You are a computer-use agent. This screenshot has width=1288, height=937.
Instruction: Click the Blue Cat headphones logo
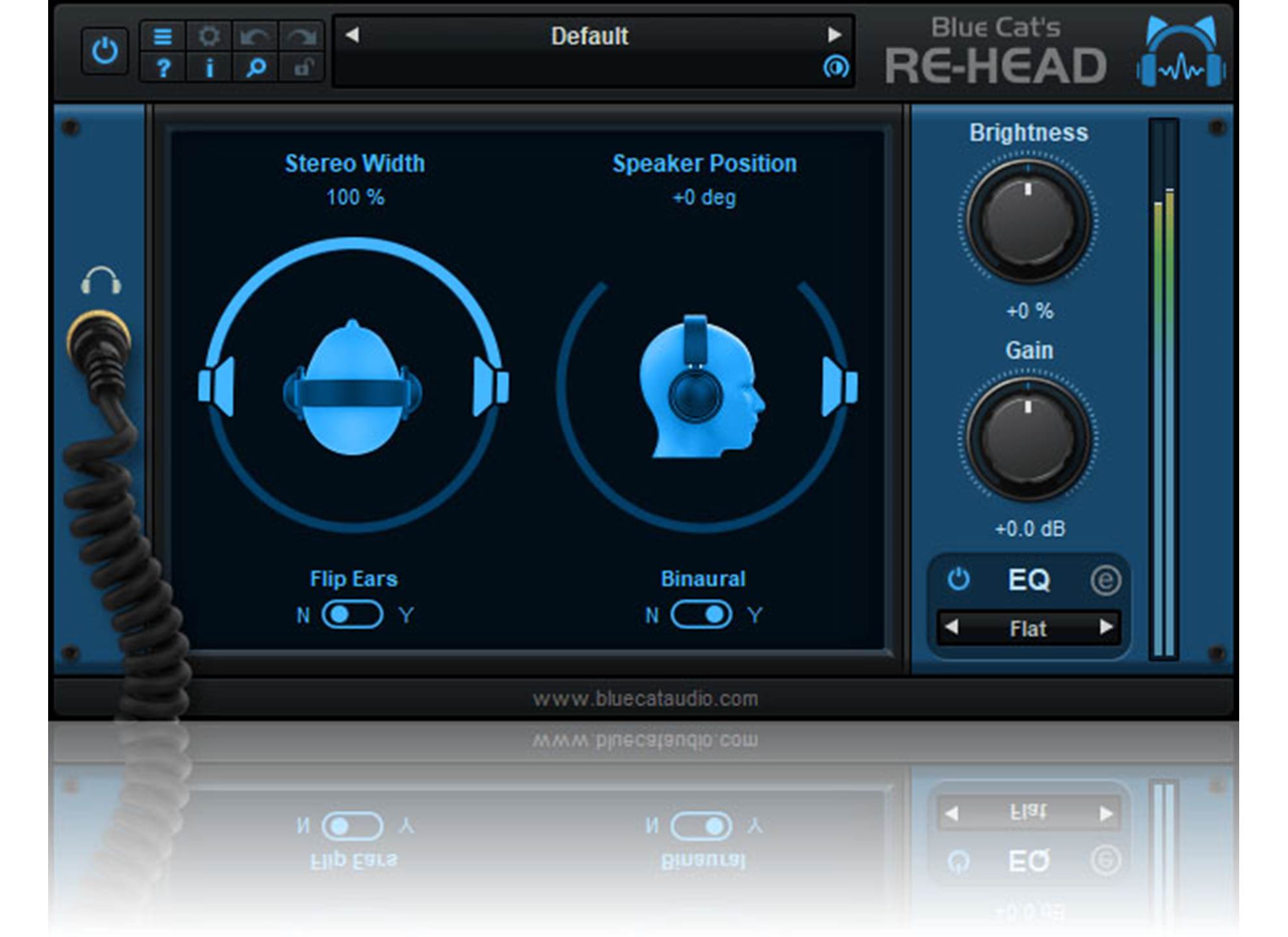tap(1181, 52)
